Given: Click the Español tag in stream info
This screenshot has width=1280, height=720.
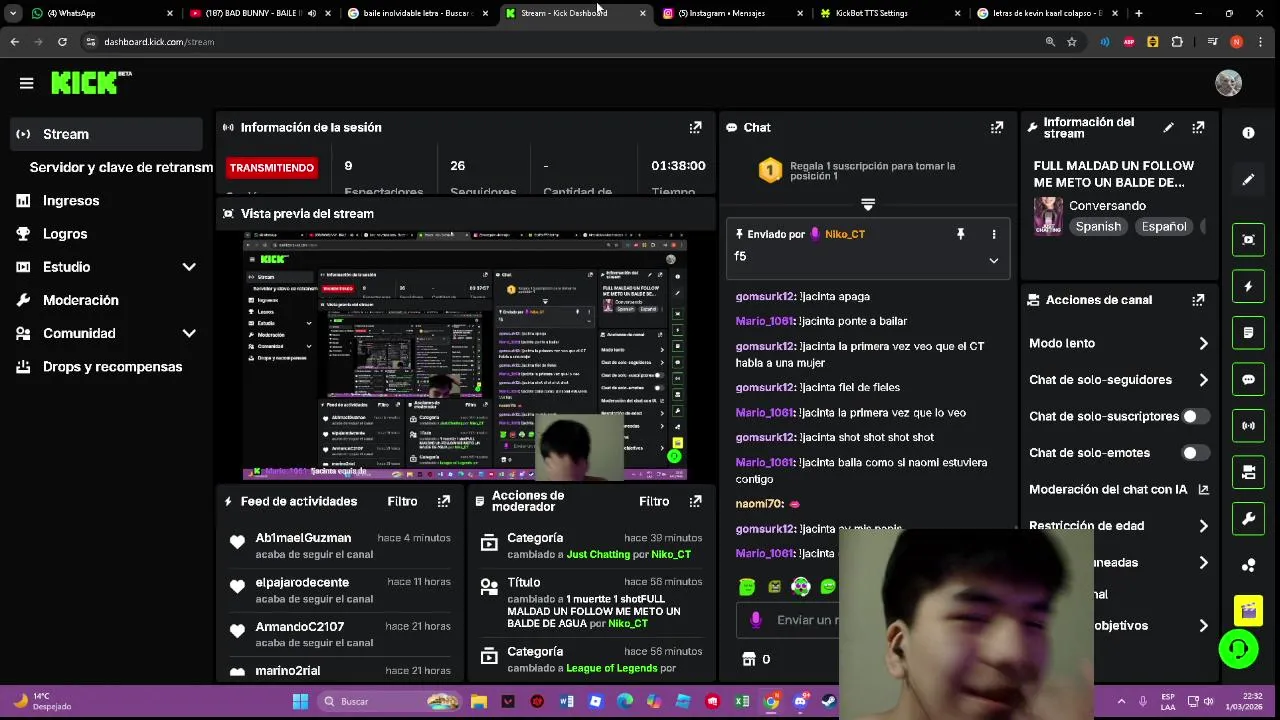Looking at the screenshot, I should click(x=1164, y=227).
